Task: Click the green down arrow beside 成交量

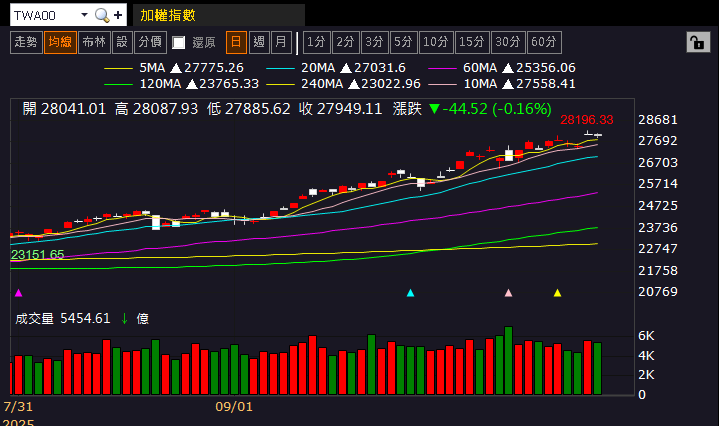Action: pos(124,318)
